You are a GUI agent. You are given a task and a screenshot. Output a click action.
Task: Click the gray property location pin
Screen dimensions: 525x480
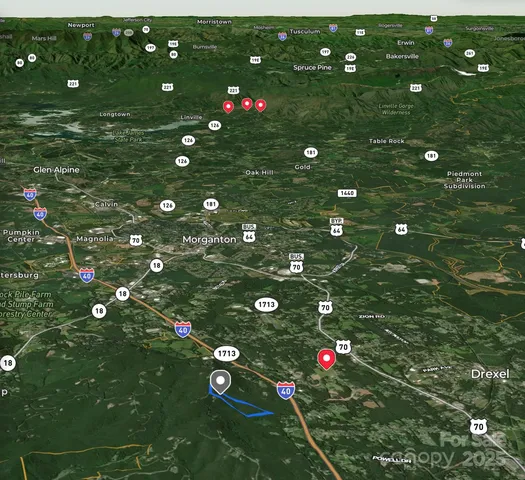coord(220,382)
